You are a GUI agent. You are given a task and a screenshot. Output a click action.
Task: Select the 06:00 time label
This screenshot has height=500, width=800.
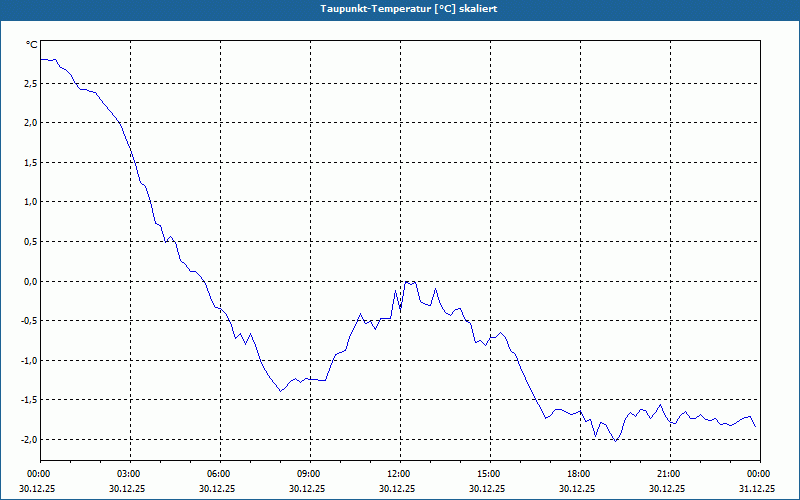[x=220, y=474]
